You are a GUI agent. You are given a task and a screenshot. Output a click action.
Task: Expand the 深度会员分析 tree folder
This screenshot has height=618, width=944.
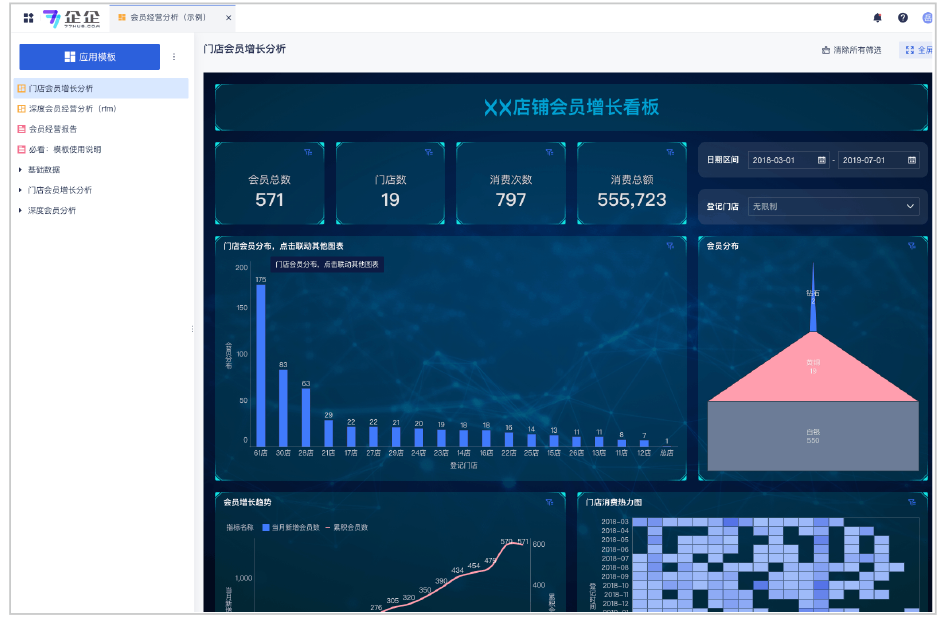pyautogui.click(x=21, y=211)
